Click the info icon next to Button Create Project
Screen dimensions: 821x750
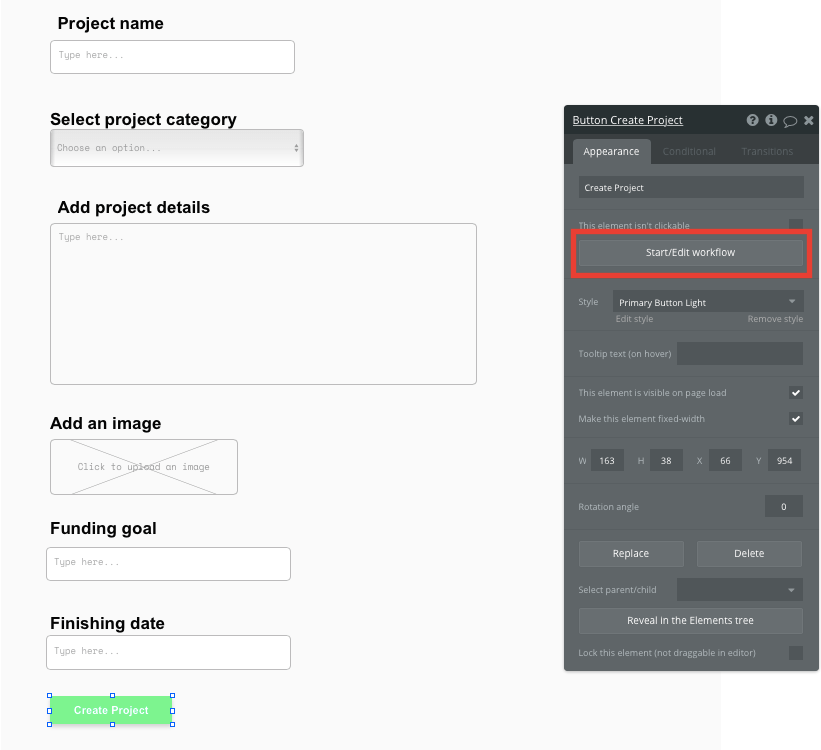click(771, 120)
